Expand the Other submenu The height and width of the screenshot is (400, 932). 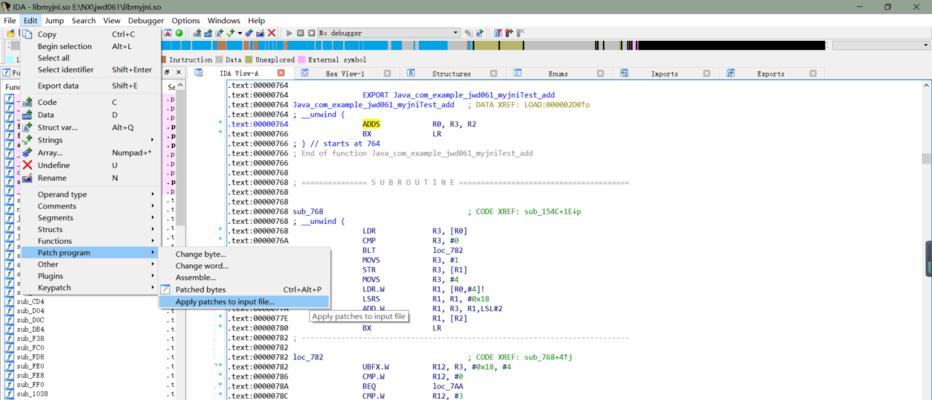[x=91, y=264]
